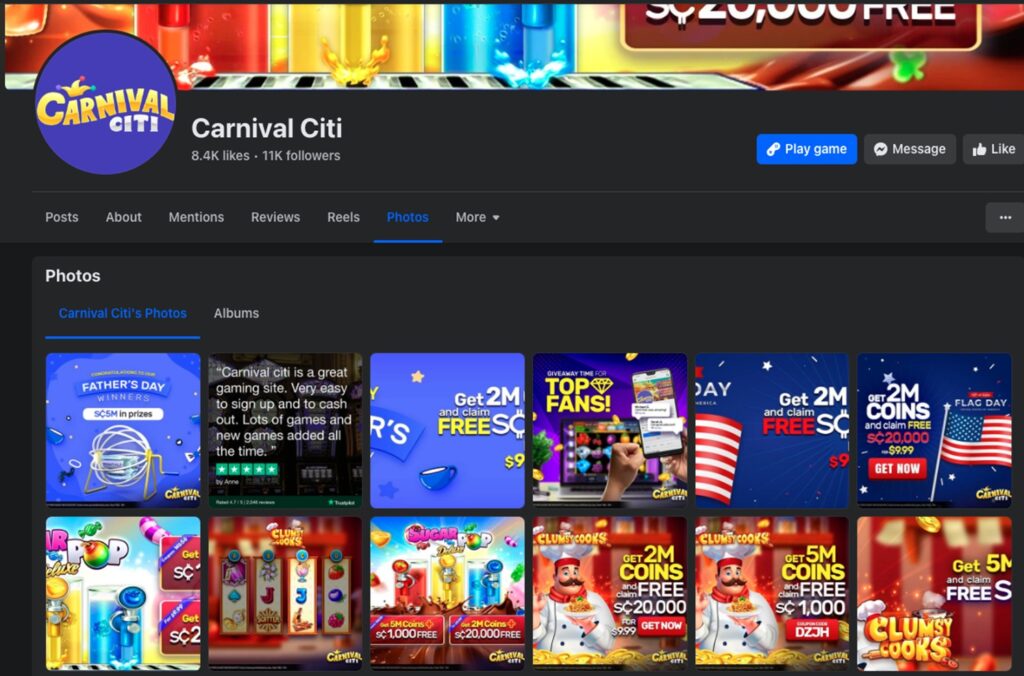Click the 11K followers text
Image resolution: width=1024 pixels, height=676 pixels.
pyautogui.click(x=301, y=155)
